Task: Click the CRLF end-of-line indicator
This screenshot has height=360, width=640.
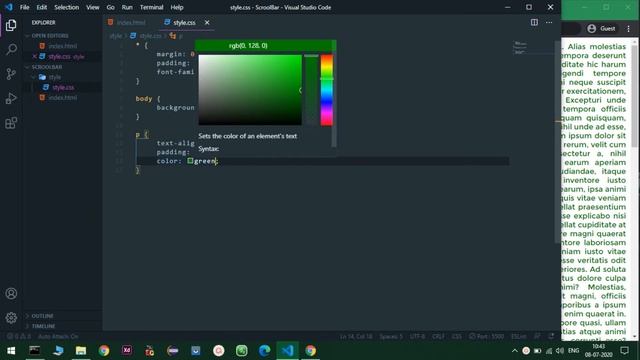Action: [x=438, y=336]
